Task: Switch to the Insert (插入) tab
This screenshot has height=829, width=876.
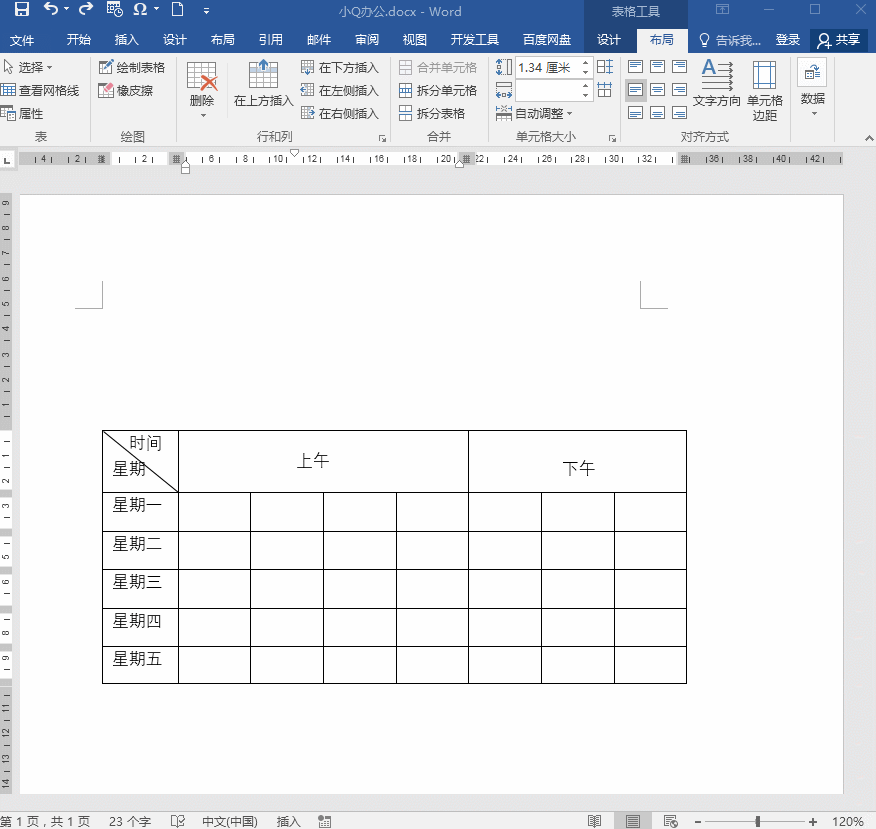Action: pyautogui.click(x=126, y=40)
